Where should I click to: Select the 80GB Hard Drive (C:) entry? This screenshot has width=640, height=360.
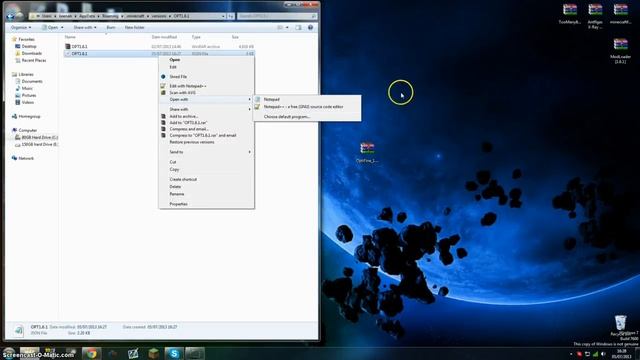pos(40,138)
